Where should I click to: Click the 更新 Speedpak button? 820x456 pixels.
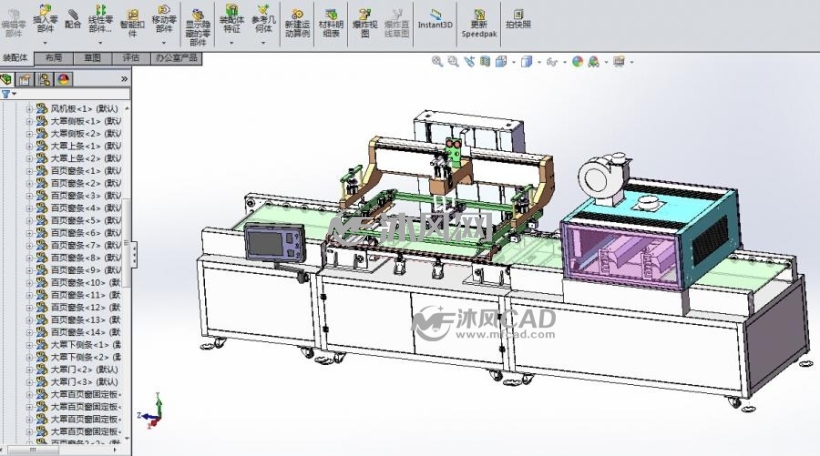479,23
